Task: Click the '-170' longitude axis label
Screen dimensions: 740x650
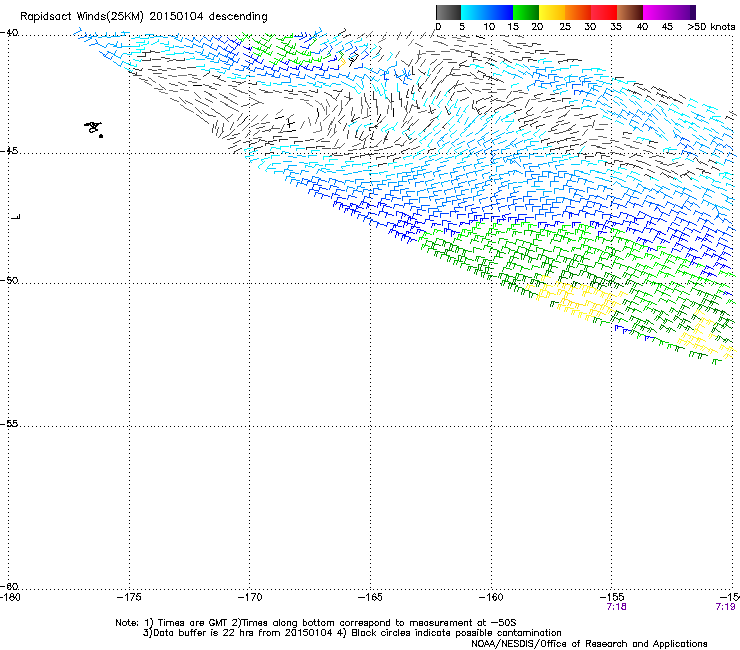Action: pos(250,597)
